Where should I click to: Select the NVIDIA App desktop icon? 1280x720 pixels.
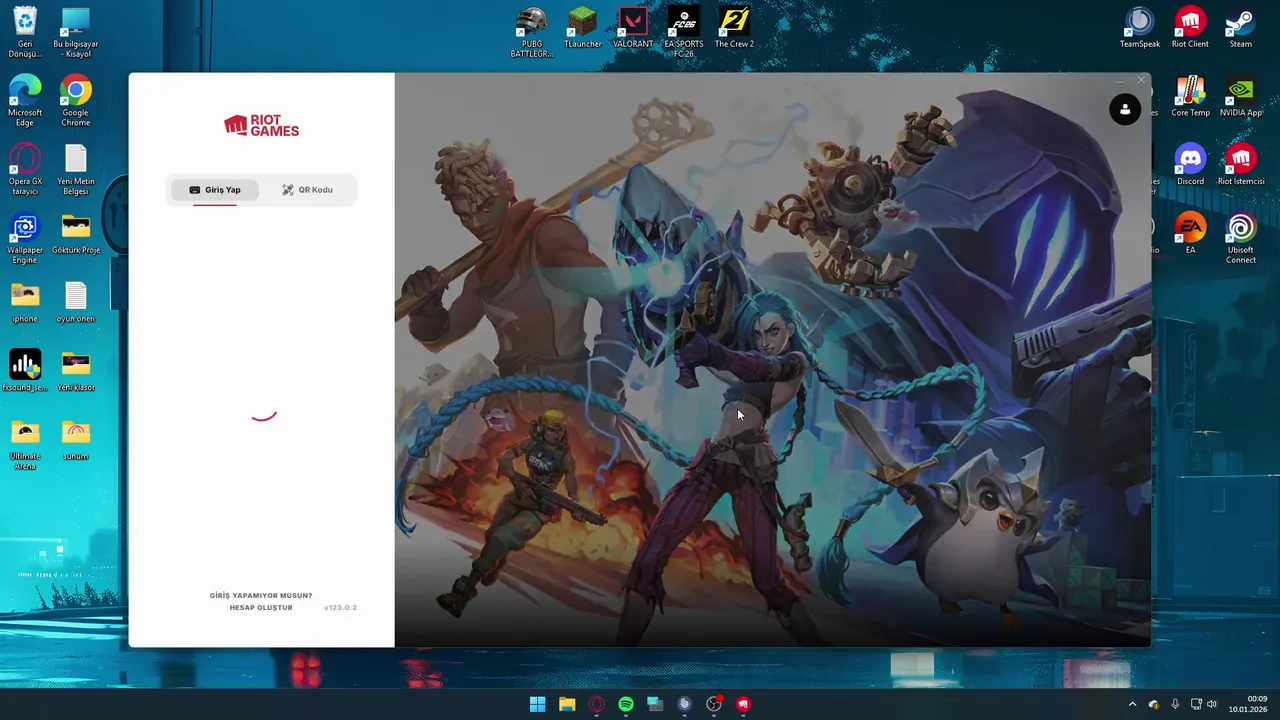(1241, 97)
